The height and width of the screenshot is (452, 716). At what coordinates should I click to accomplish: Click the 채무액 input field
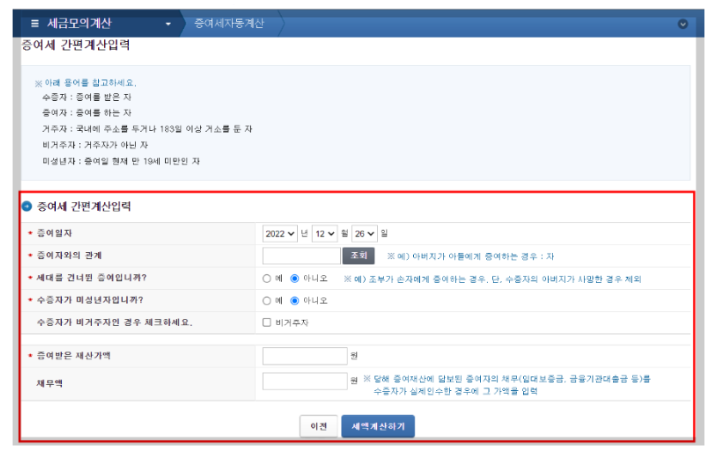tap(305, 381)
